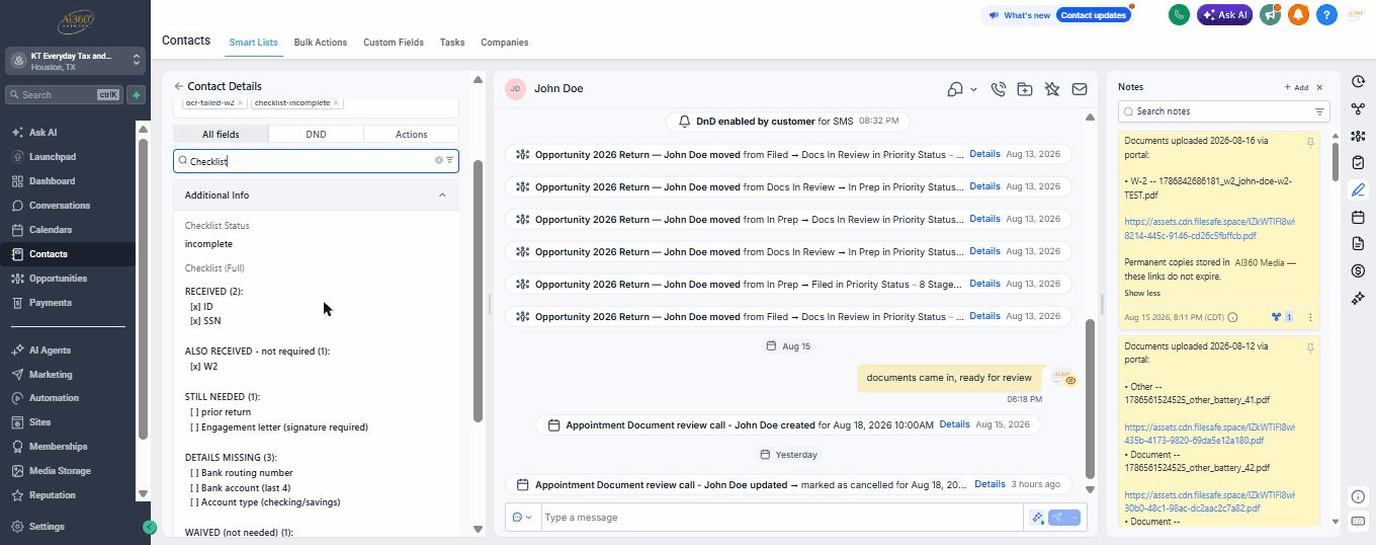1376x545 pixels.
Task: Clear the Checklist search field text
Action: pyautogui.click(x=438, y=161)
